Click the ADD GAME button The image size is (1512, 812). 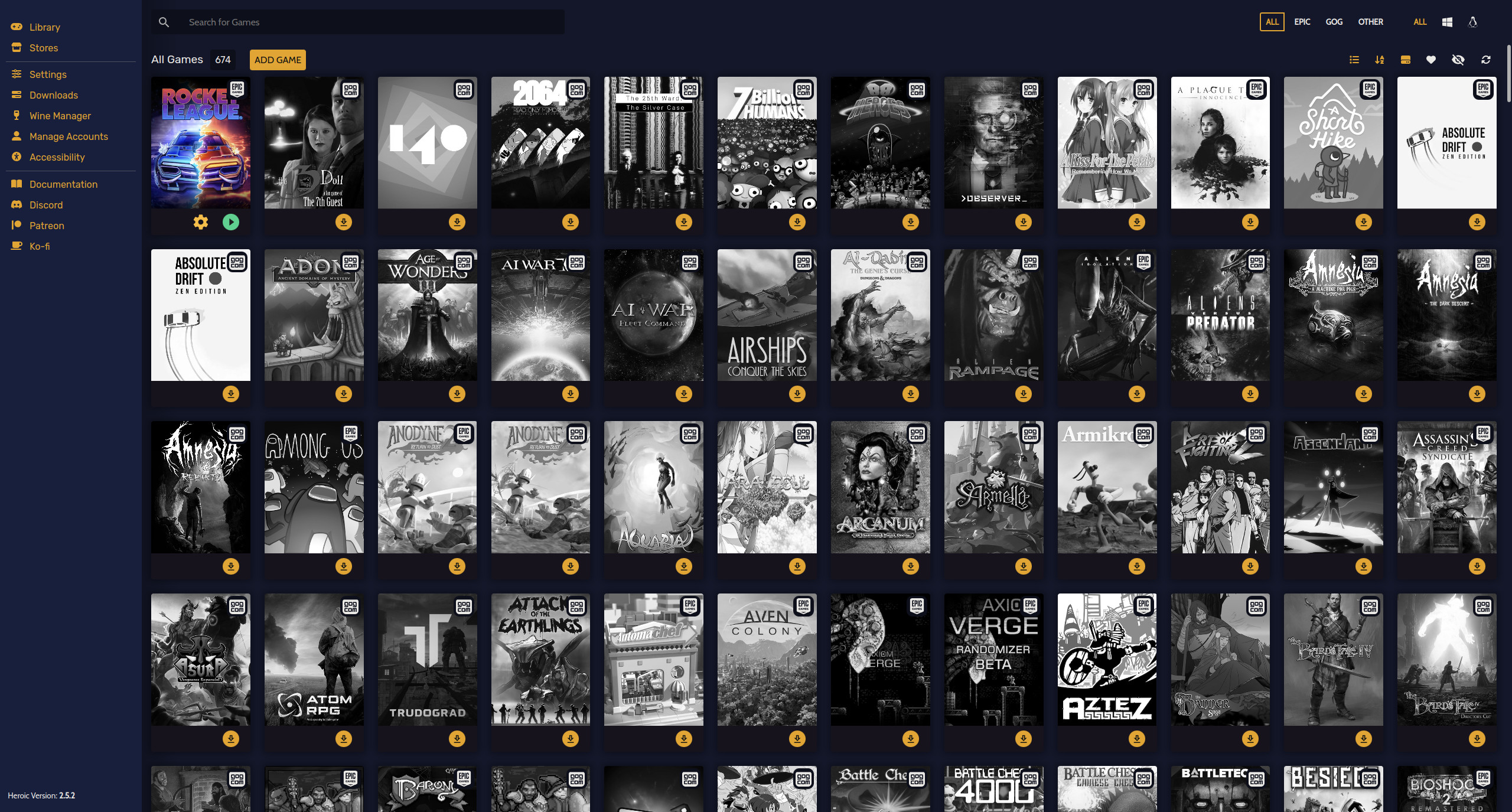(x=278, y=60)
